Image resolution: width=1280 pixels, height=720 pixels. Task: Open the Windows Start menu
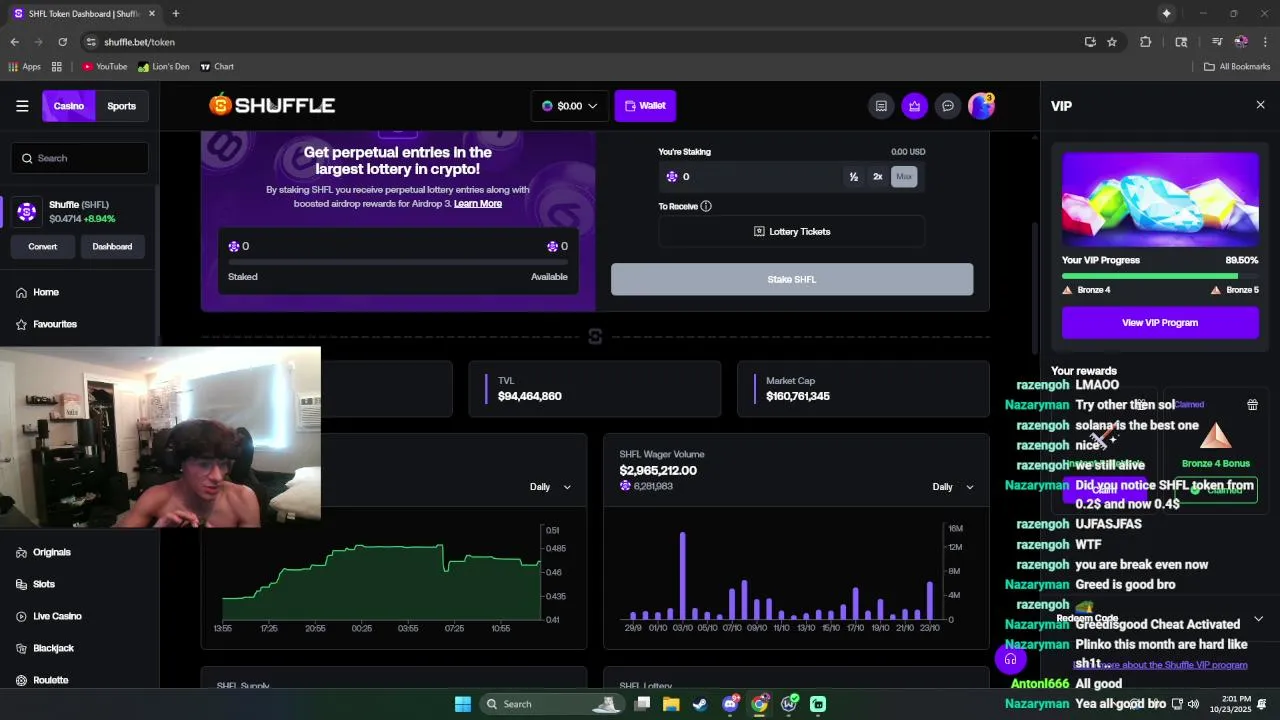pos(463,704)
